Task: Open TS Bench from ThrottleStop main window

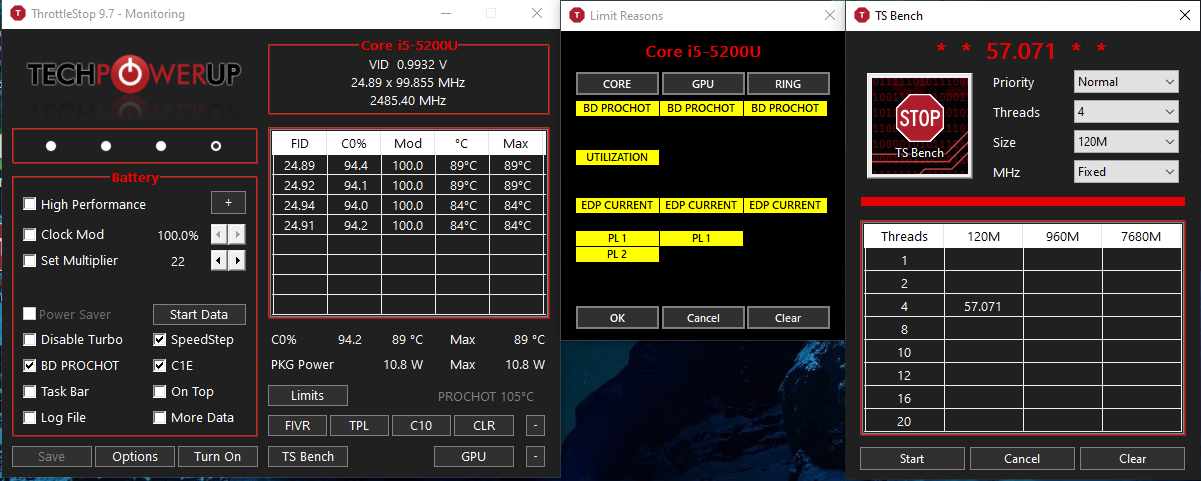Action: click(308, 456)
